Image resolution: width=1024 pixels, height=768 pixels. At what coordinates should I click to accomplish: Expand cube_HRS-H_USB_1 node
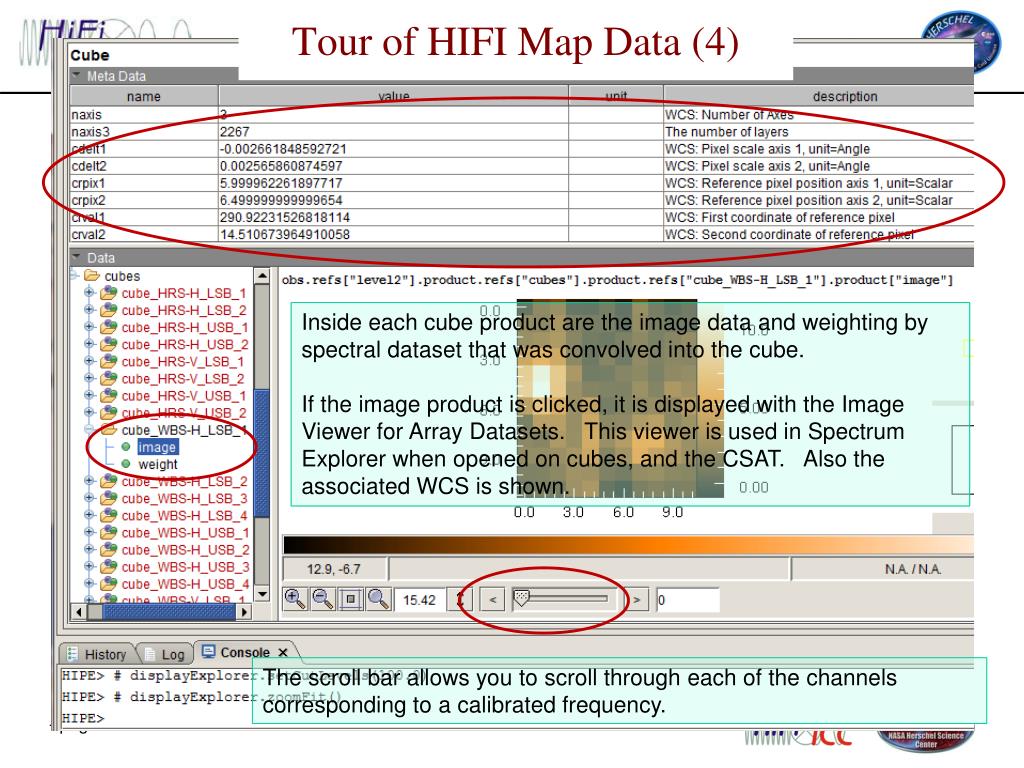click(89, 327)
